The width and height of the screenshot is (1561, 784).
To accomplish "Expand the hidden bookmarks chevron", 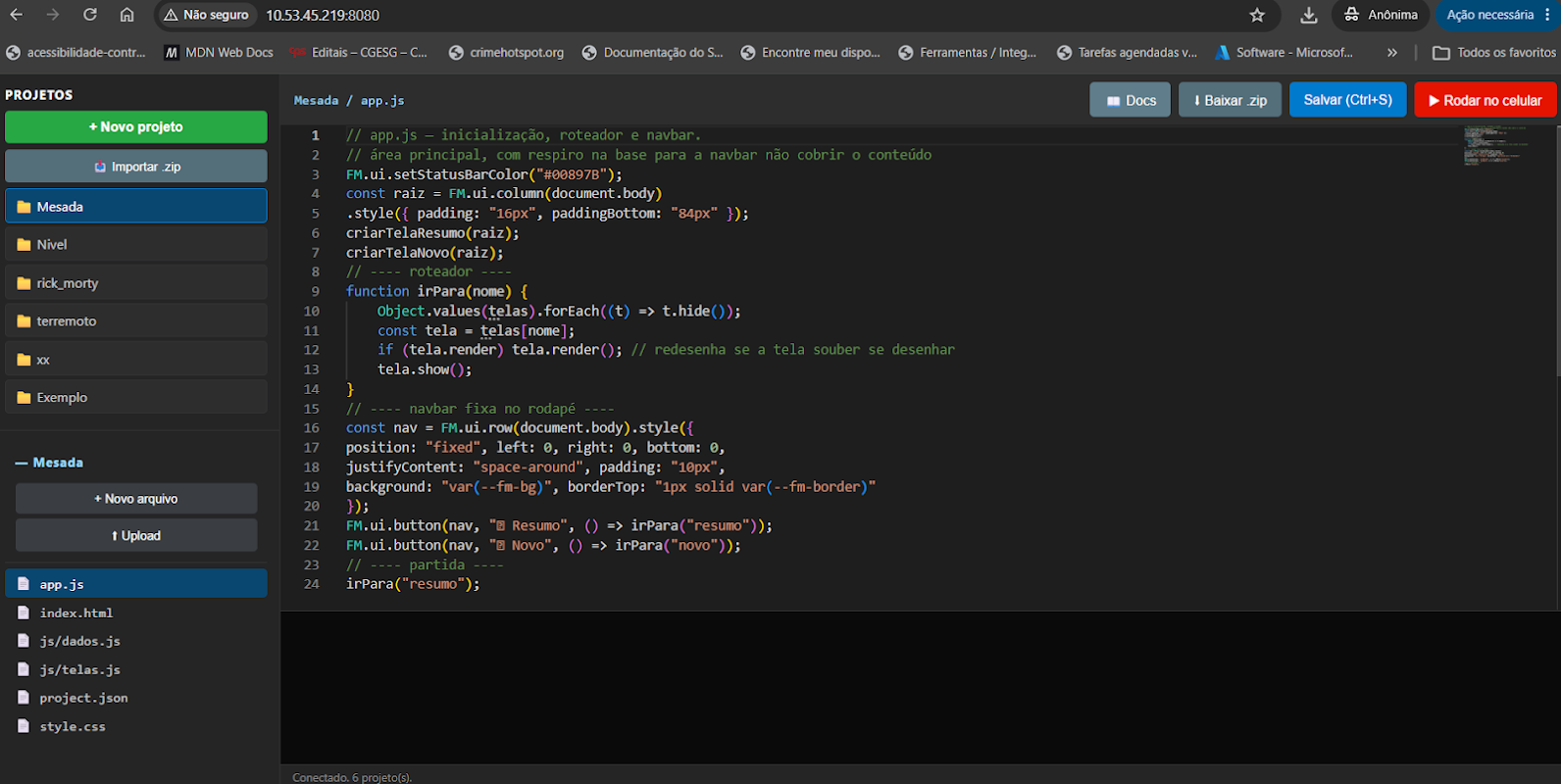I will pyautogui.click(x=1392, y=52).
